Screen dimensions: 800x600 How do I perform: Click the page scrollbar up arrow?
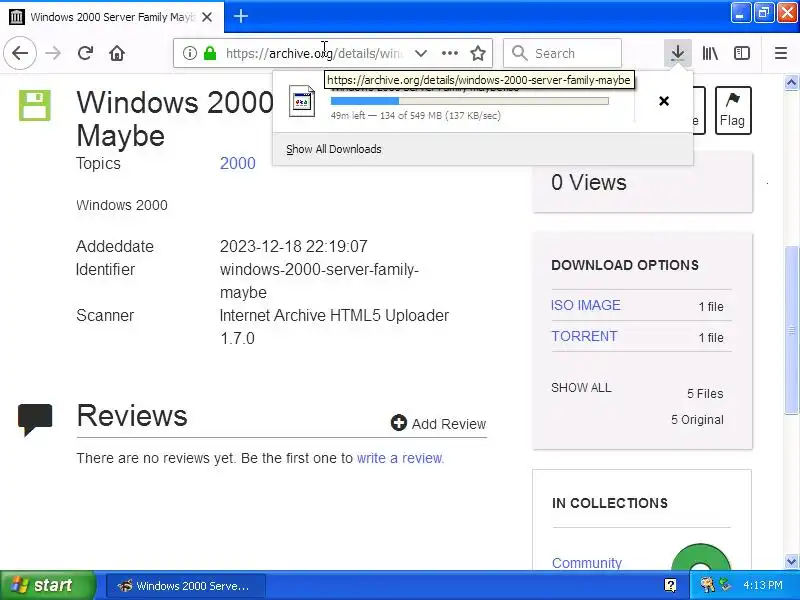[791, 82]
